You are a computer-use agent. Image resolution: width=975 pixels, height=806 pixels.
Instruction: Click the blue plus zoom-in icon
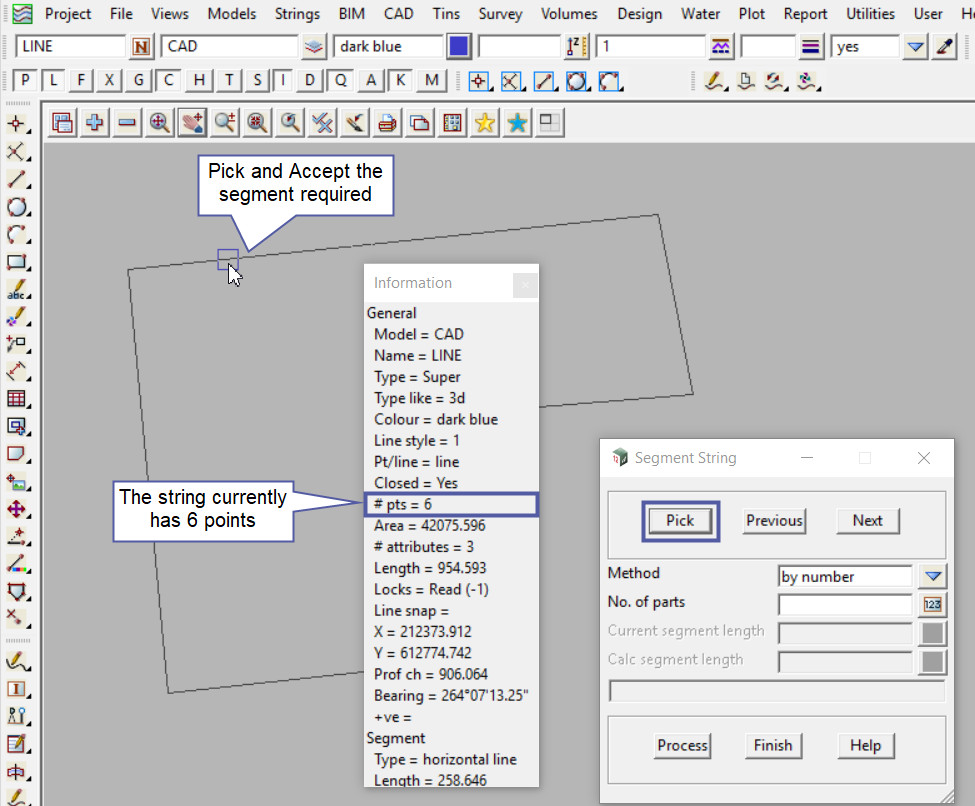coord(95,122)
